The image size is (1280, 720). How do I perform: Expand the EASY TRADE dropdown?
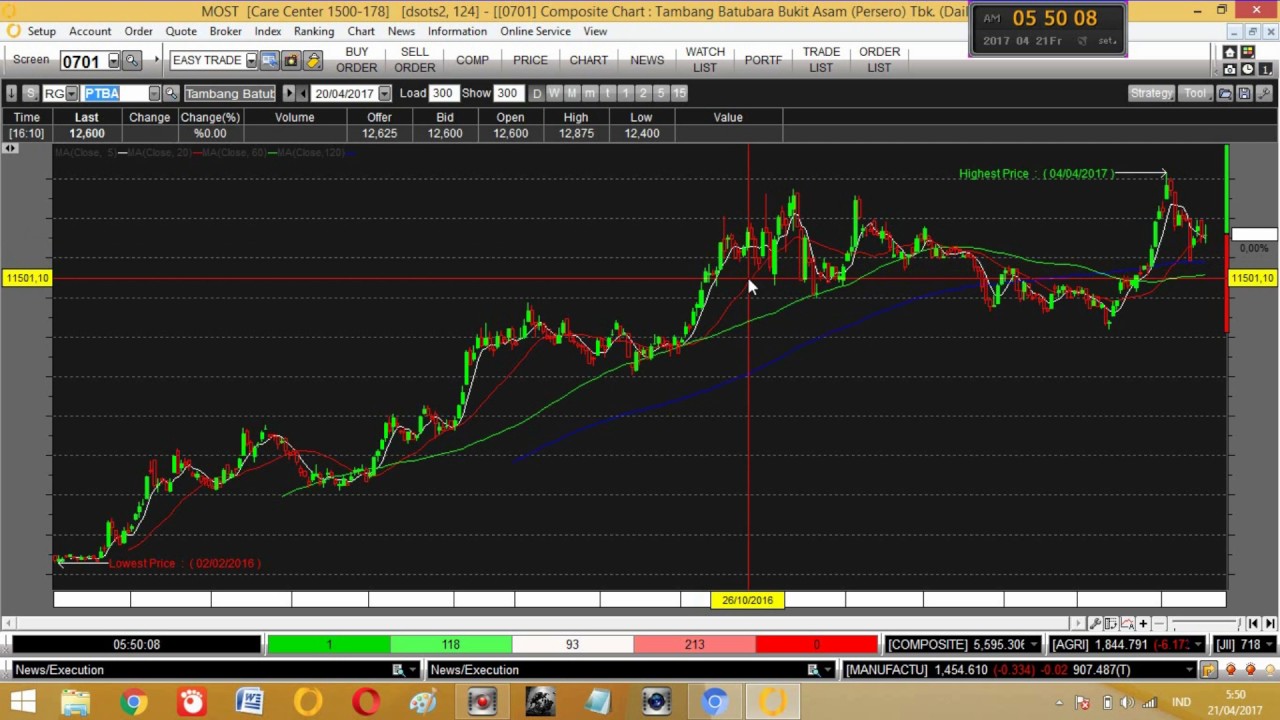(251, 60)
